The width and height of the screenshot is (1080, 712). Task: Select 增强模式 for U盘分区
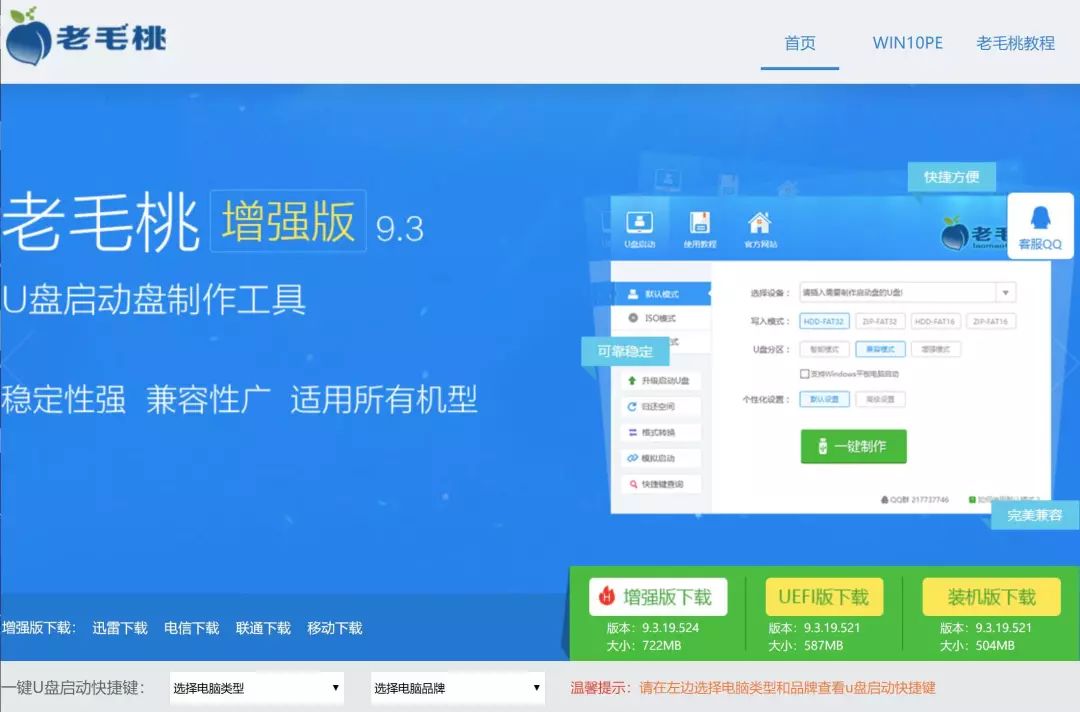tap(935, 349)
